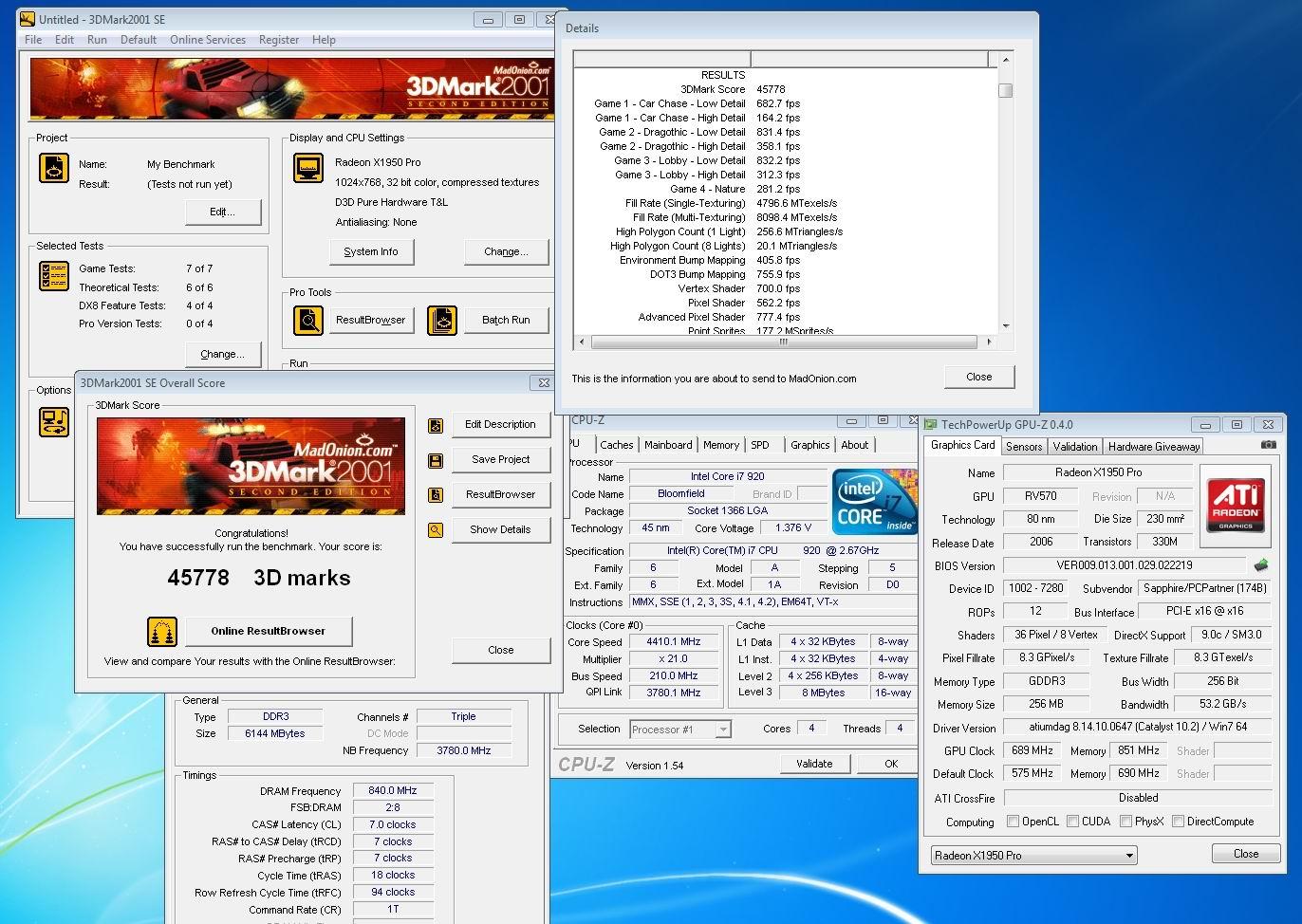Switch to the Sensors tab in GPU-Z

click(x=1024, y=447)
